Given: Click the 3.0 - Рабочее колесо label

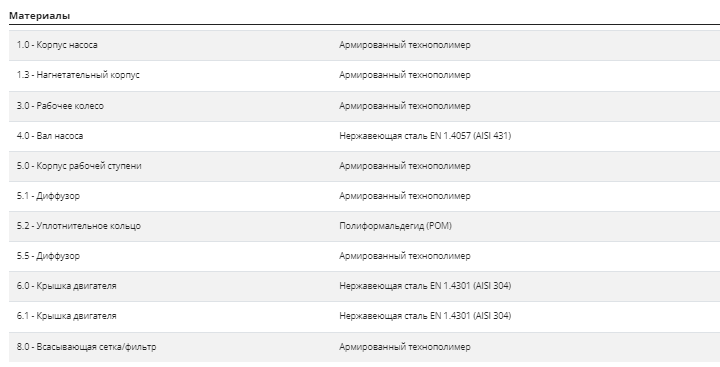Looking at the screenshot, I should [60, 106].
